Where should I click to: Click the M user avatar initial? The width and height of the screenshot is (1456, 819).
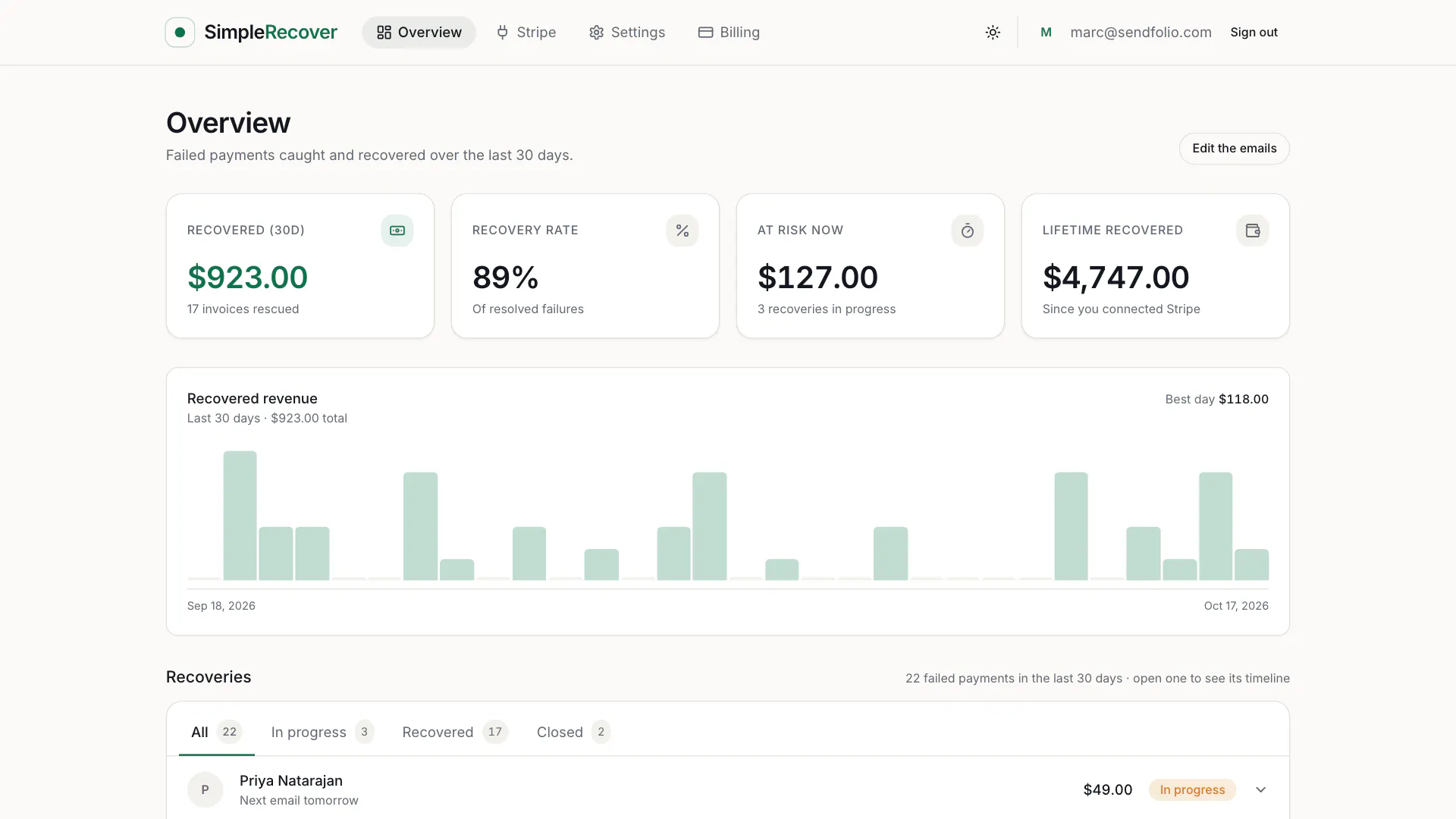click(1046, 33)
